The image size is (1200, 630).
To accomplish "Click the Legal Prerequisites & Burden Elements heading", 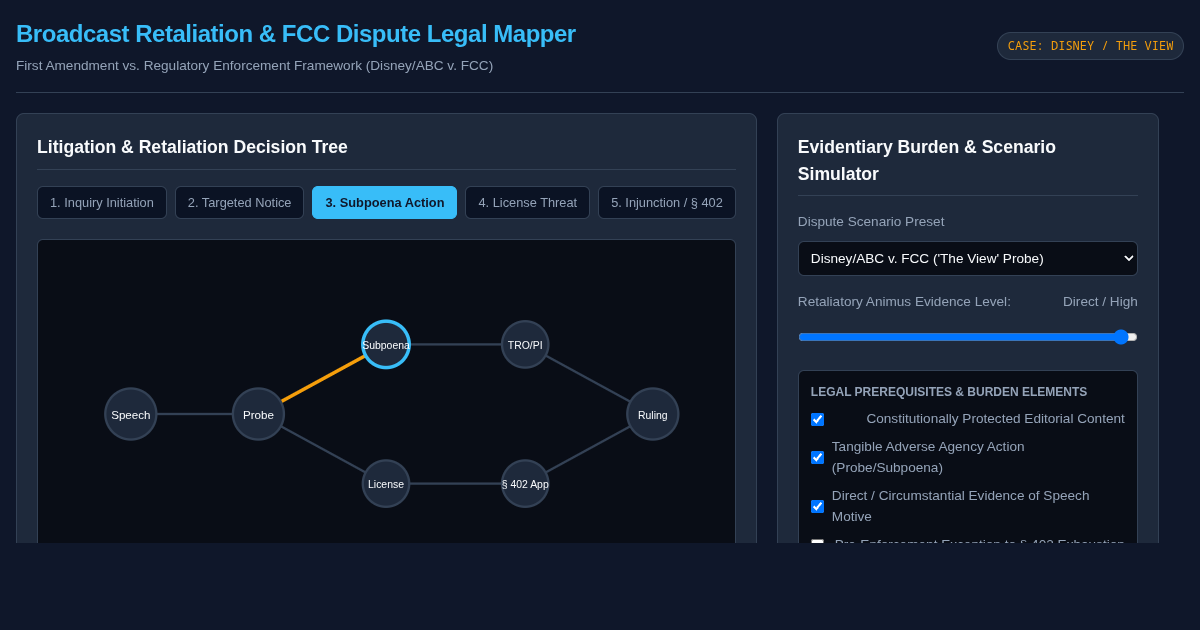I will [949, 392].
